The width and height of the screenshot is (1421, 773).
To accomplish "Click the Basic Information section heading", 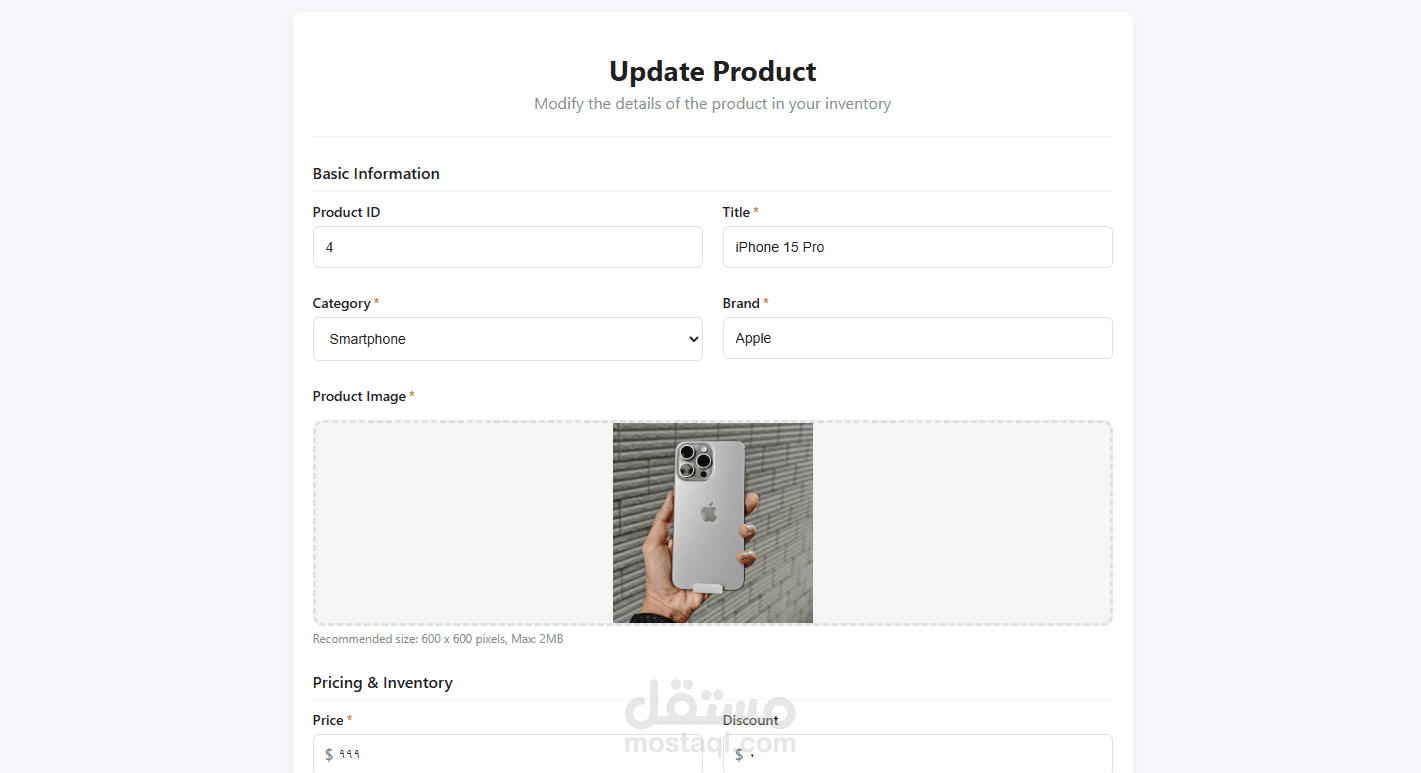I will pyautogui.click(x=376, y=173).
